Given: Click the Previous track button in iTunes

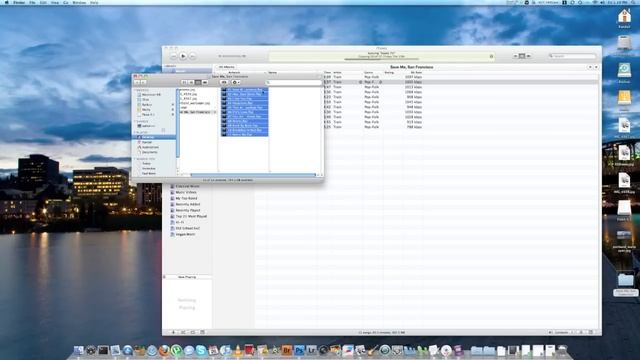Looking at the screenshot, I should pyautogui.click(x=173, y=56).
